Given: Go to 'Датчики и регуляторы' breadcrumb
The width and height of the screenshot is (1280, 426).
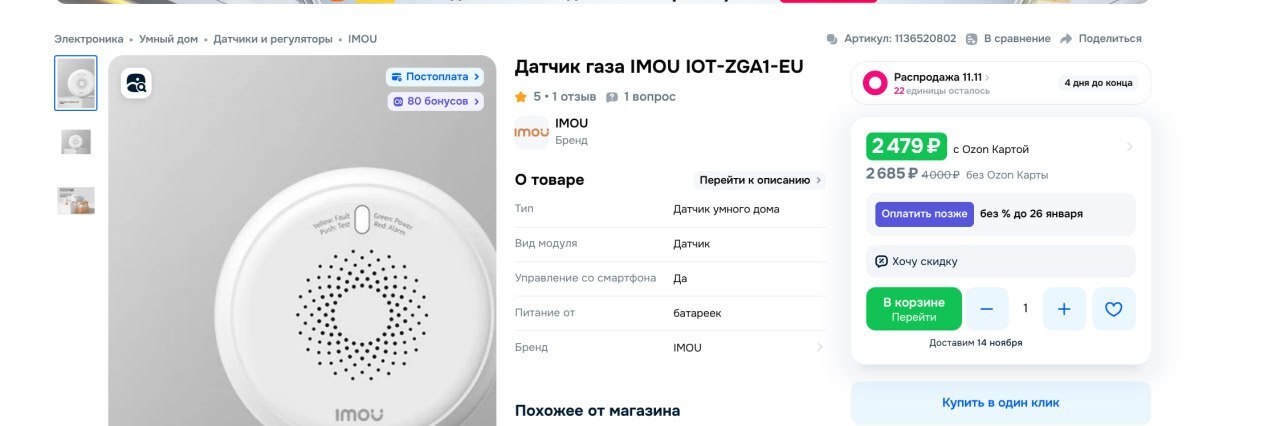Looking at the screenshot, I should coord(273,39).
